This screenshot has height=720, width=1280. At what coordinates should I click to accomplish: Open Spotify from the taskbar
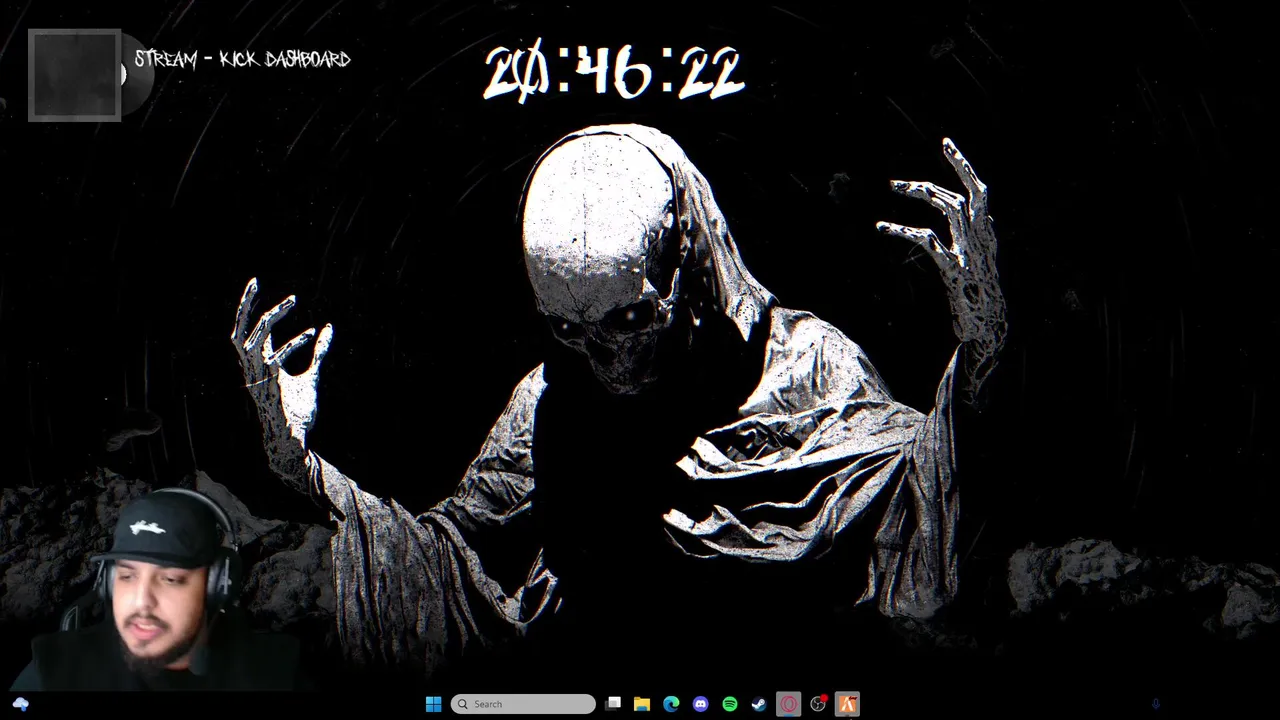[730, 704]
